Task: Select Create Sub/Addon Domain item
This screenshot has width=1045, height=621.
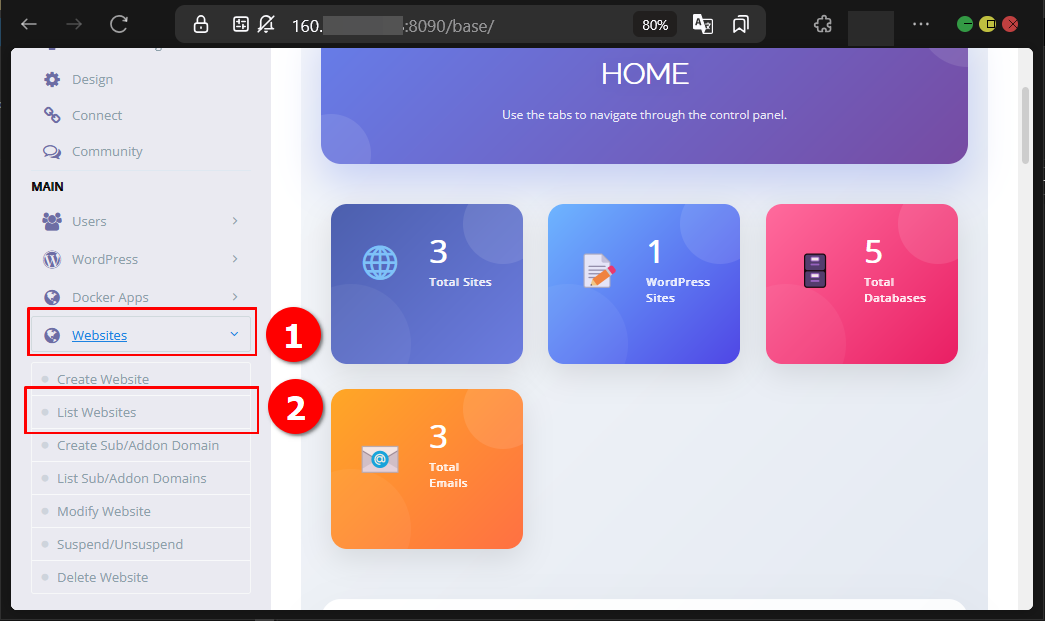Action: tap(141, 445)
